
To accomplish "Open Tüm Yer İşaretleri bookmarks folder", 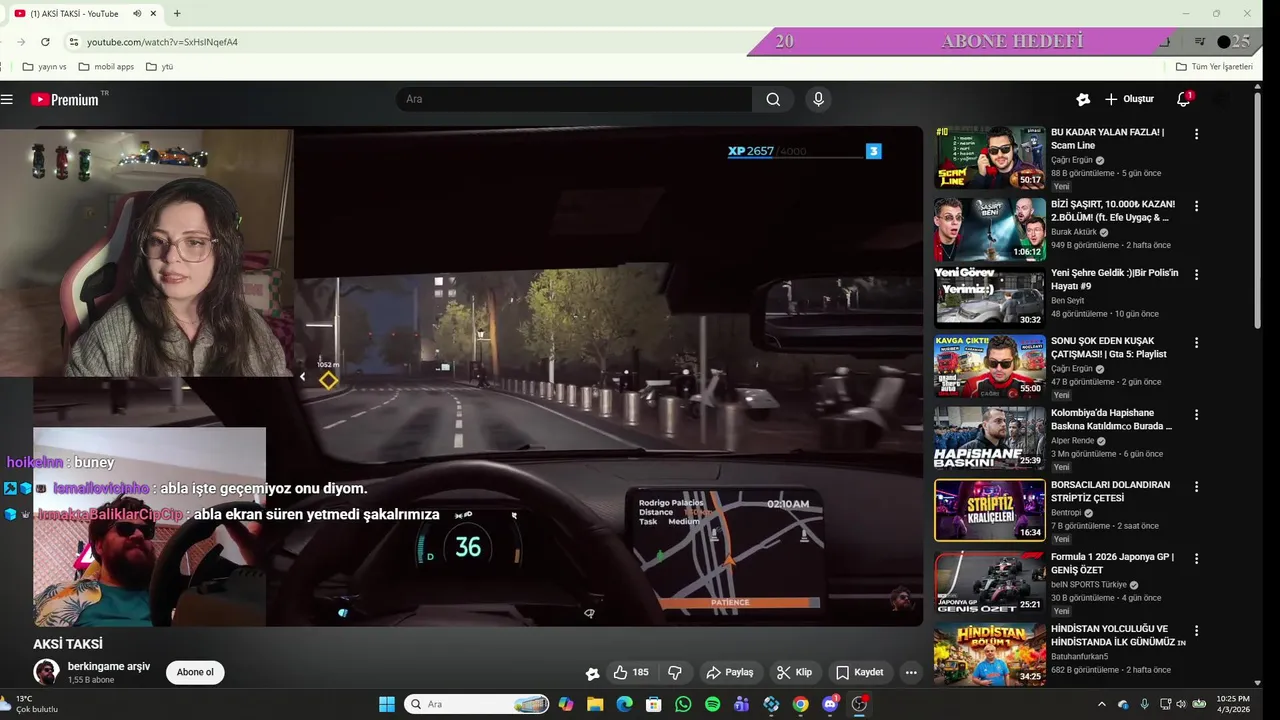I will coord(1214,67).
